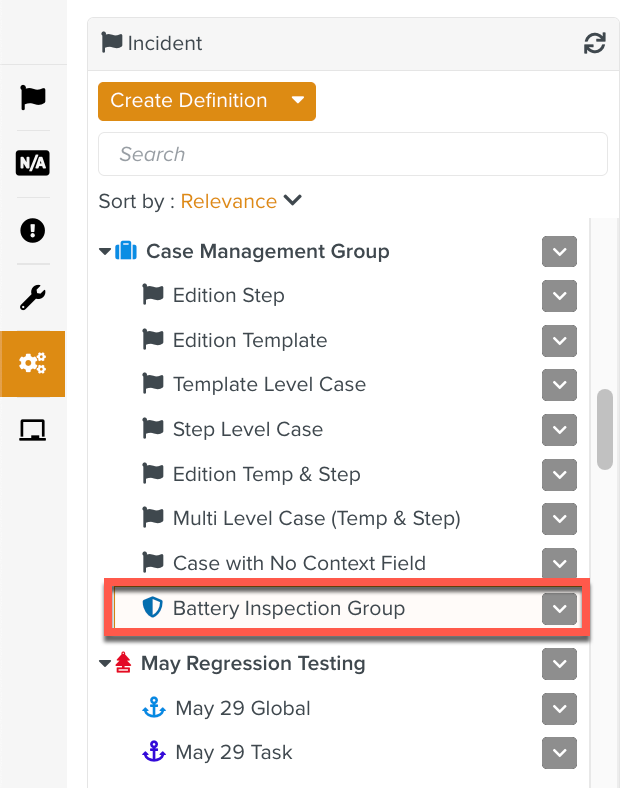Open Battery Inspection Group options dropdown

coord(559,608)
